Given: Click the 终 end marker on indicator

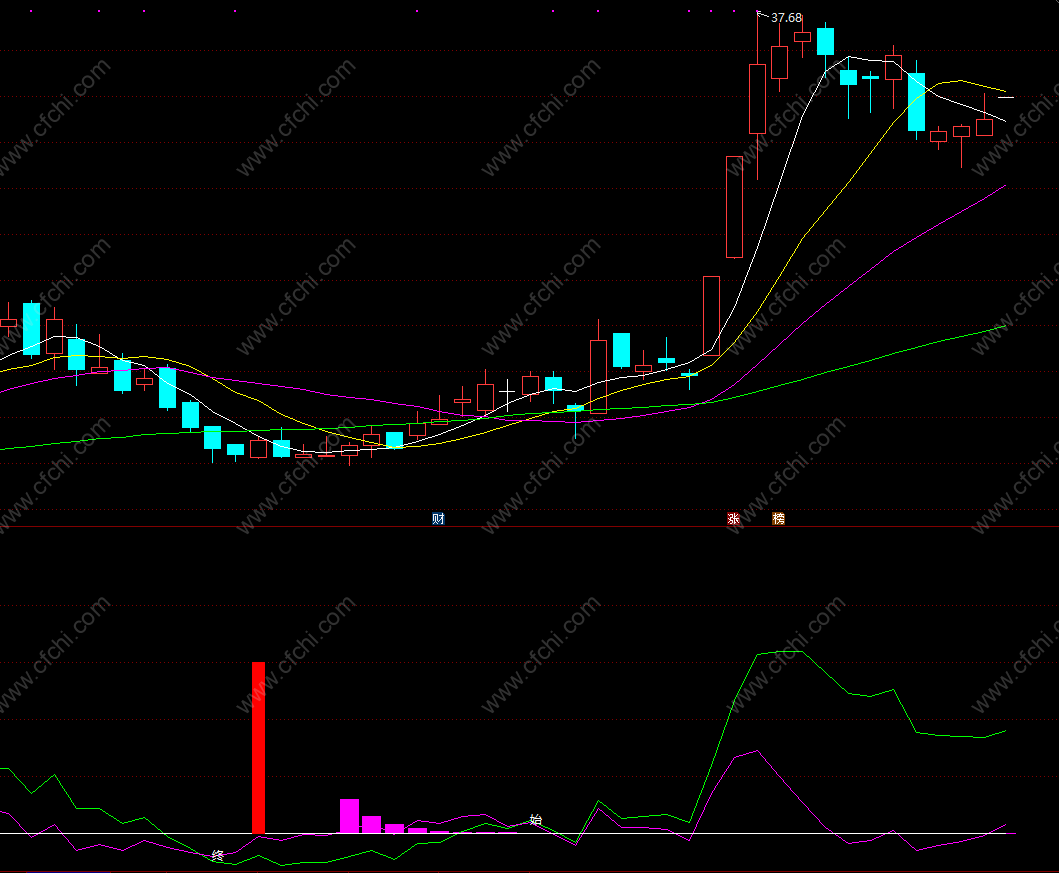Looking at the screenshot, I should (217, 855).
